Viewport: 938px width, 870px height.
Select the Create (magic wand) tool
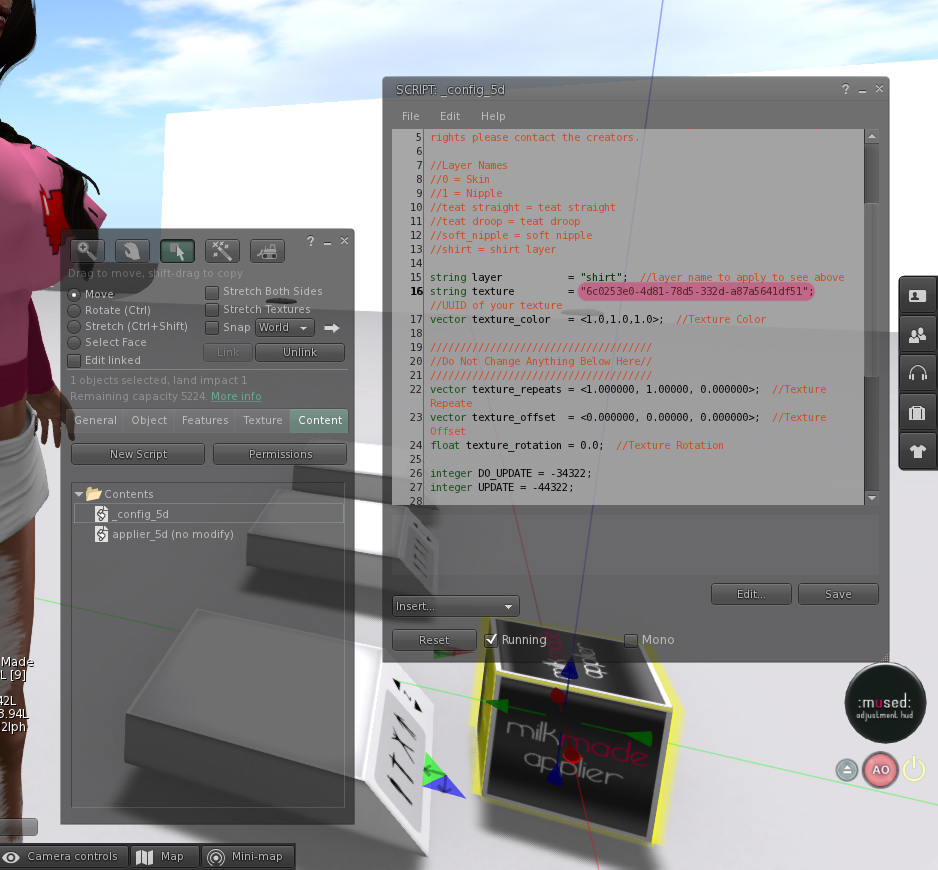click(x=222, y=251)
